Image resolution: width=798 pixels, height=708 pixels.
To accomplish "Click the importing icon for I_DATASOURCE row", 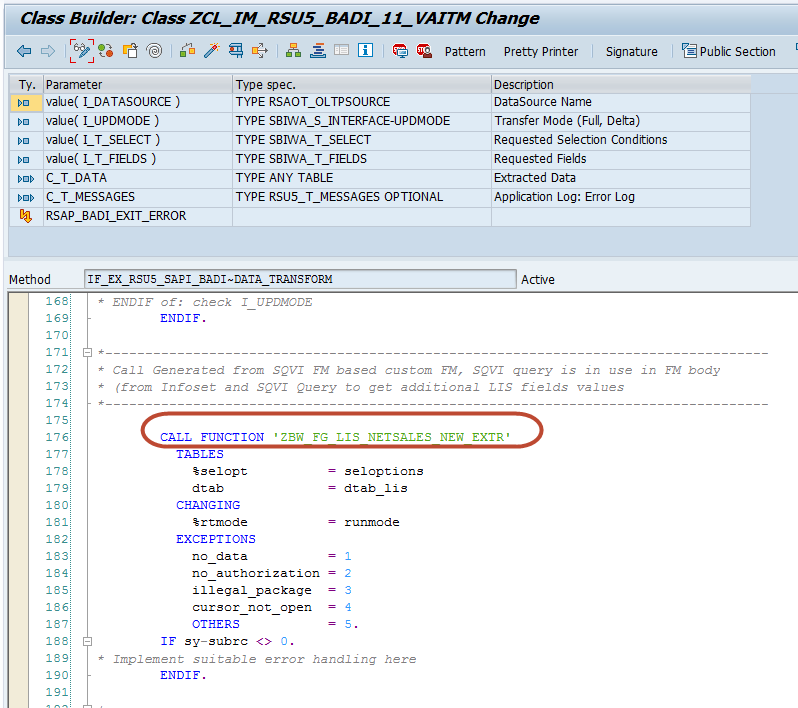I will tap(24, 103).
